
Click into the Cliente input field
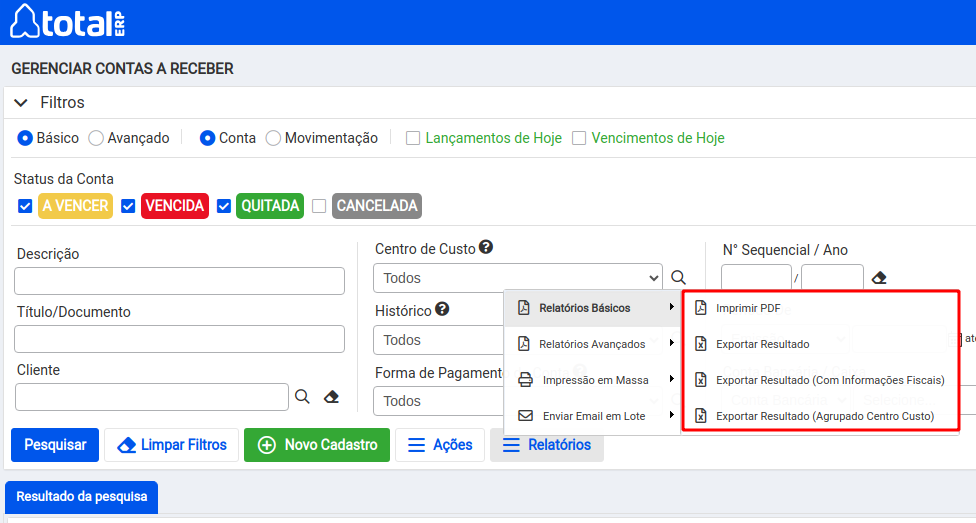point(152,397)
